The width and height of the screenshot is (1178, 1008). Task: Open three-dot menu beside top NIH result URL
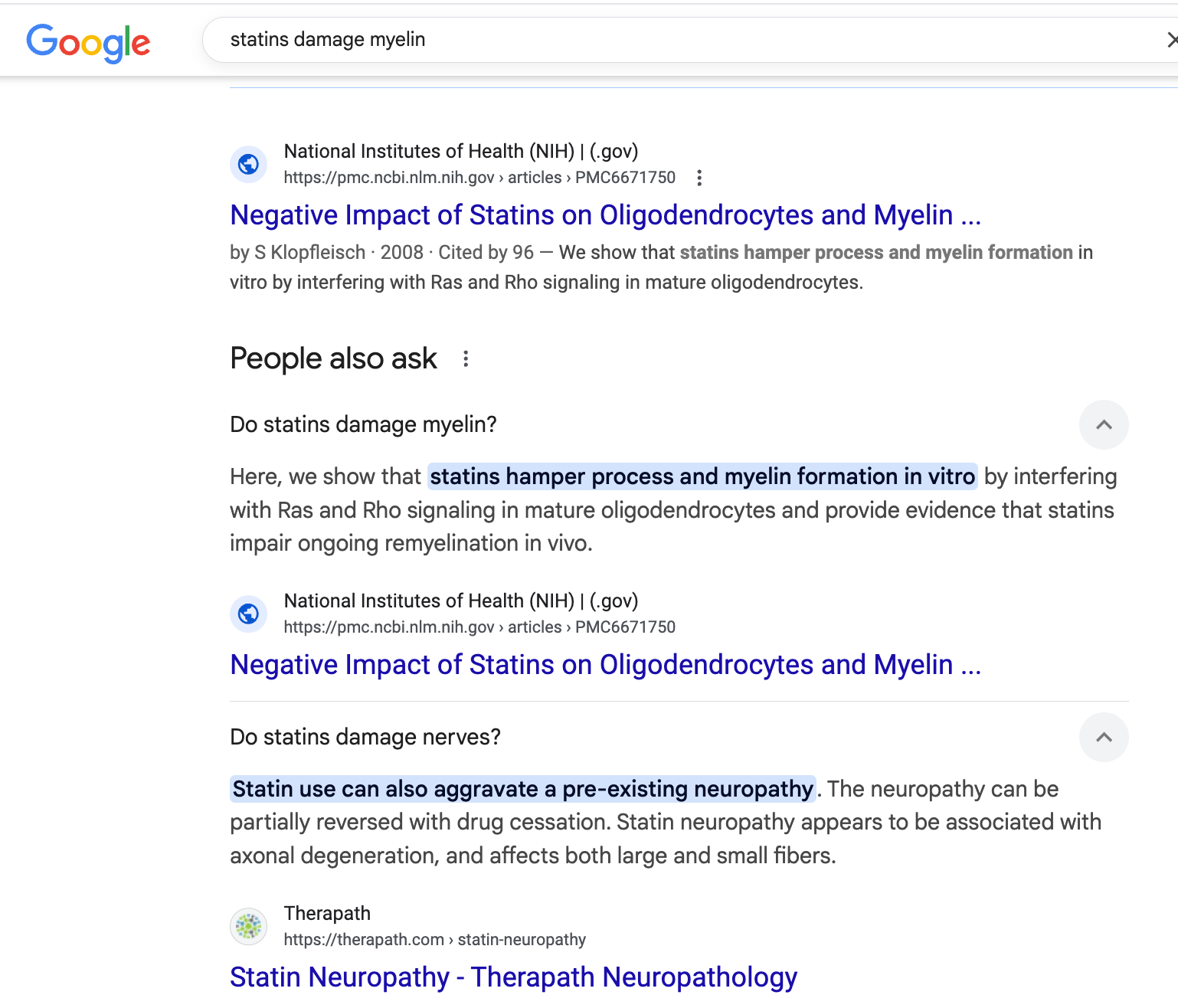point(699,178)
